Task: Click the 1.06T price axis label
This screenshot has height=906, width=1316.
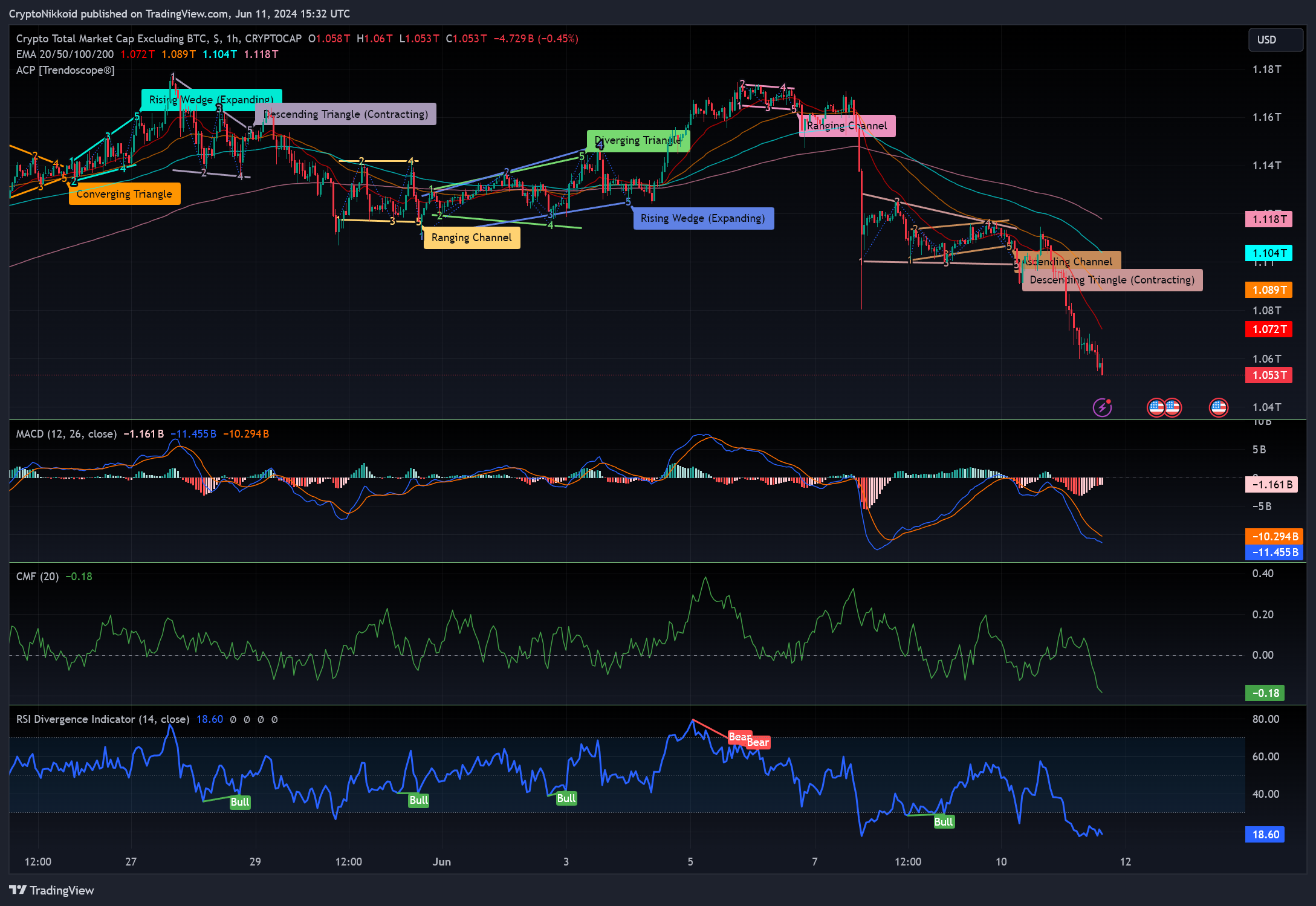Action: click(x=1266, y=359)
